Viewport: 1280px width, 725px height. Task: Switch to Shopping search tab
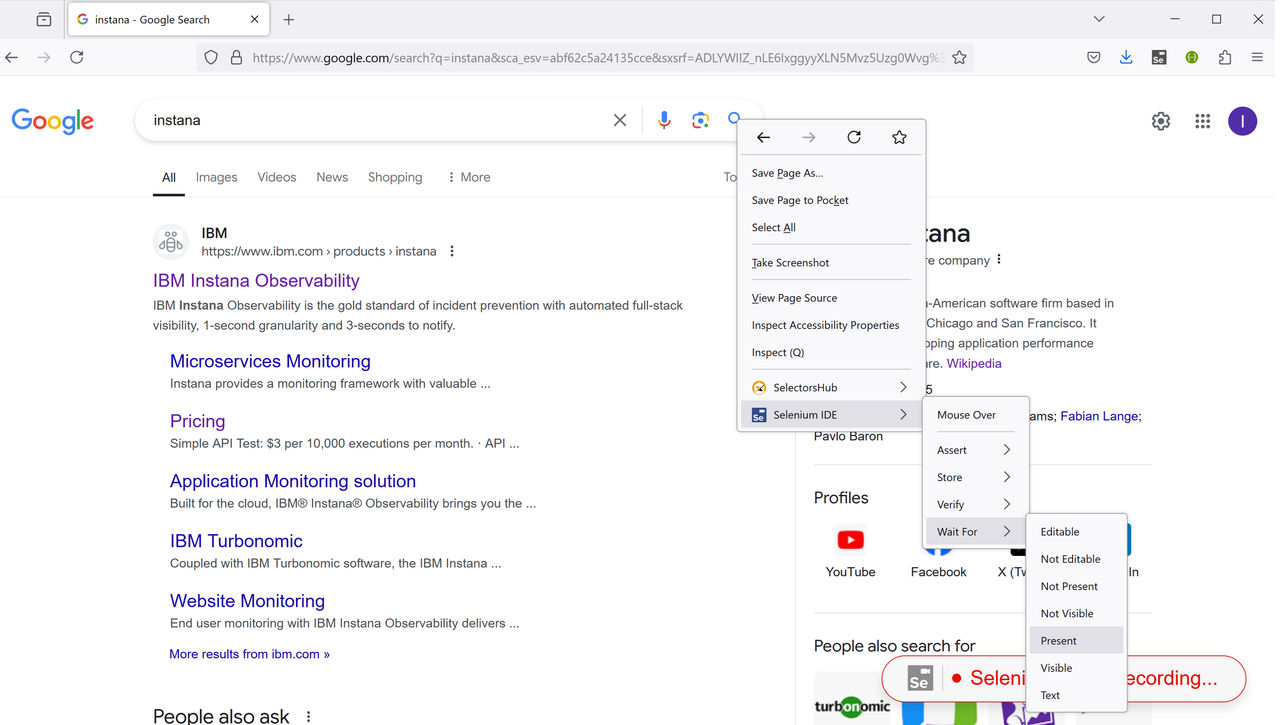pyautogui.click(x=395, y=177)
